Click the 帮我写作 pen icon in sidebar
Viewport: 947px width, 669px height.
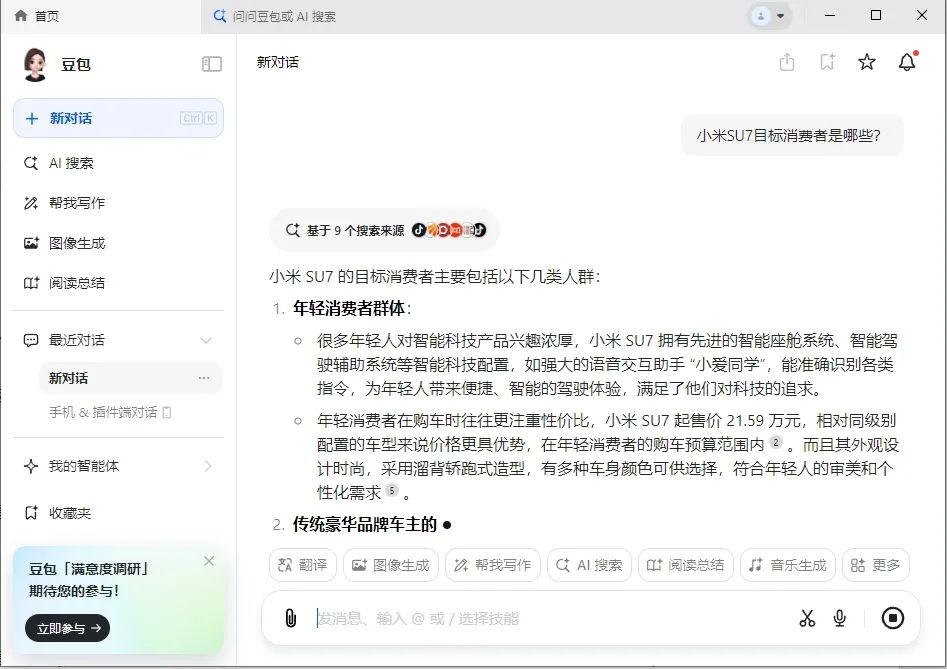30,203
